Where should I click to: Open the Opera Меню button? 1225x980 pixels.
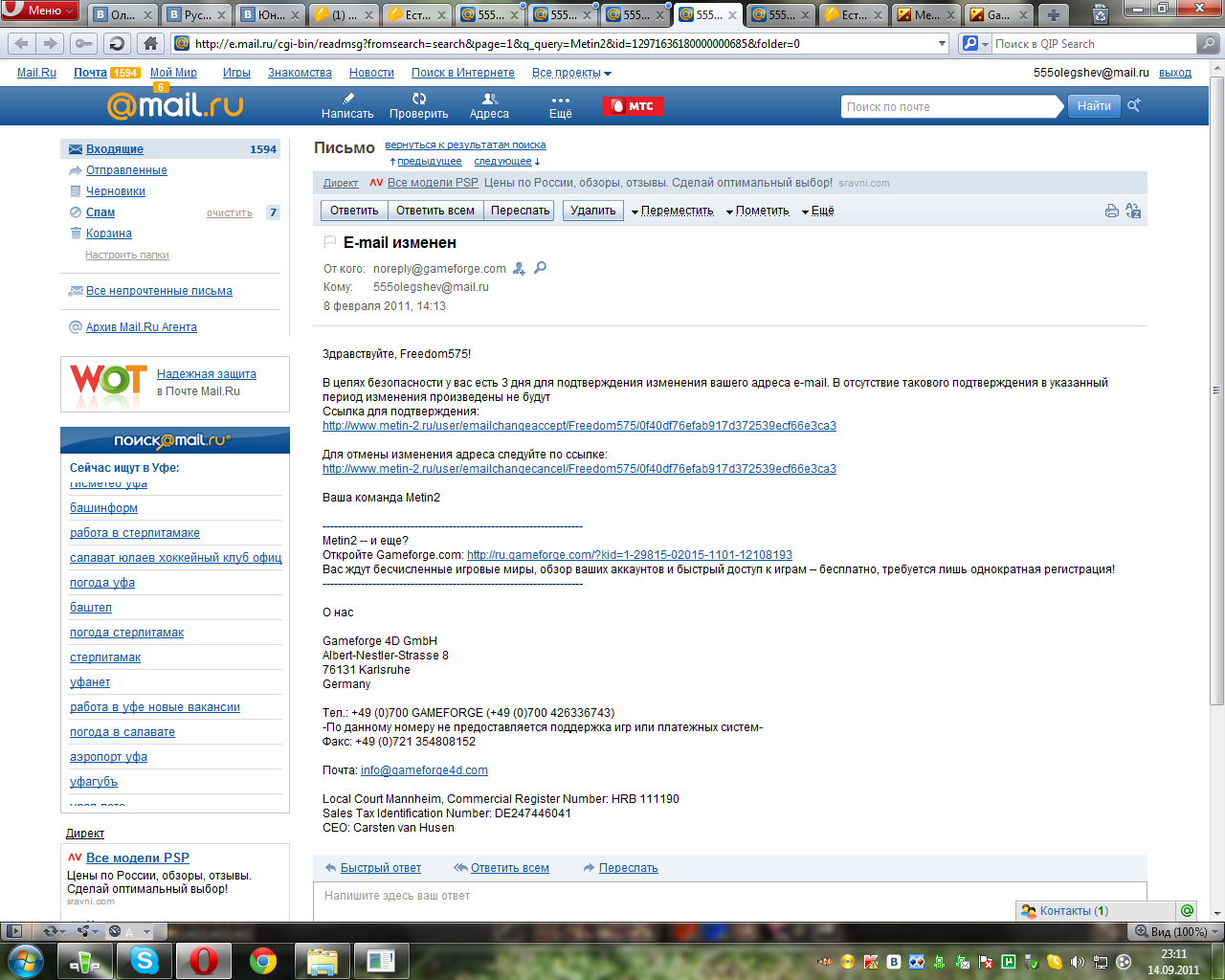(39, 11)
